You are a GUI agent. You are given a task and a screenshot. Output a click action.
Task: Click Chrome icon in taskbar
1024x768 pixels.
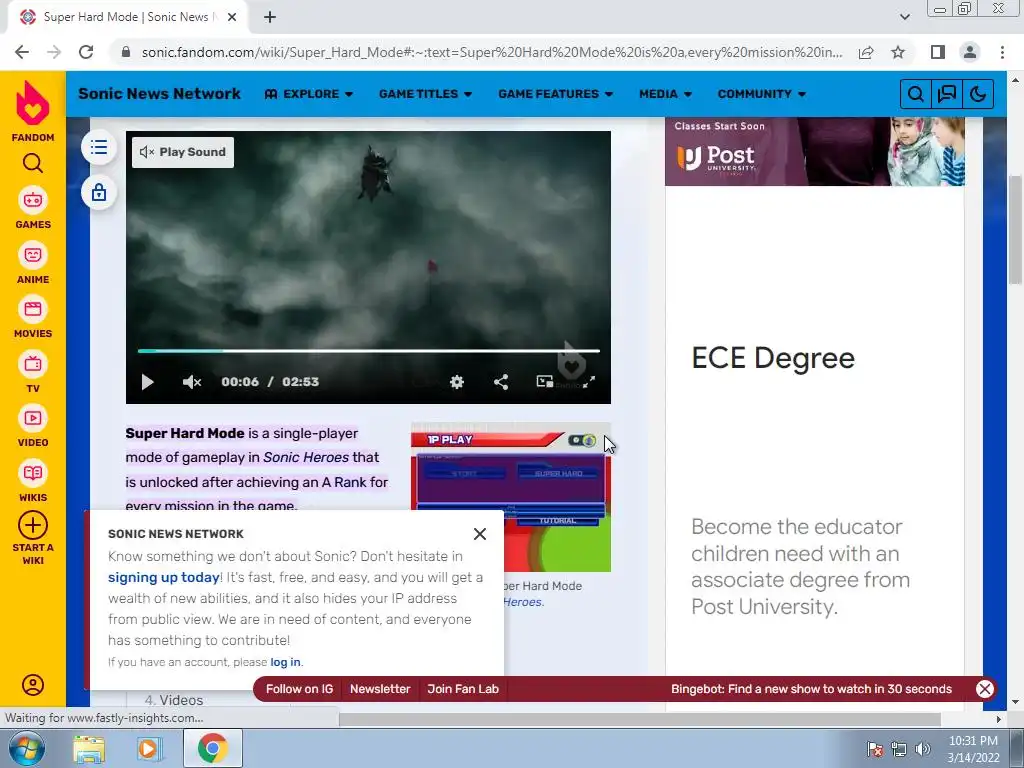click(x=213, y=748)
